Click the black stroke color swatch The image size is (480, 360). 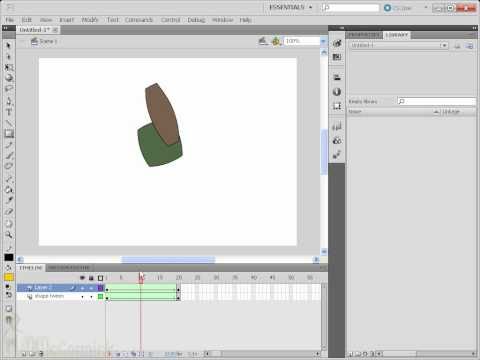coord(9,257)
